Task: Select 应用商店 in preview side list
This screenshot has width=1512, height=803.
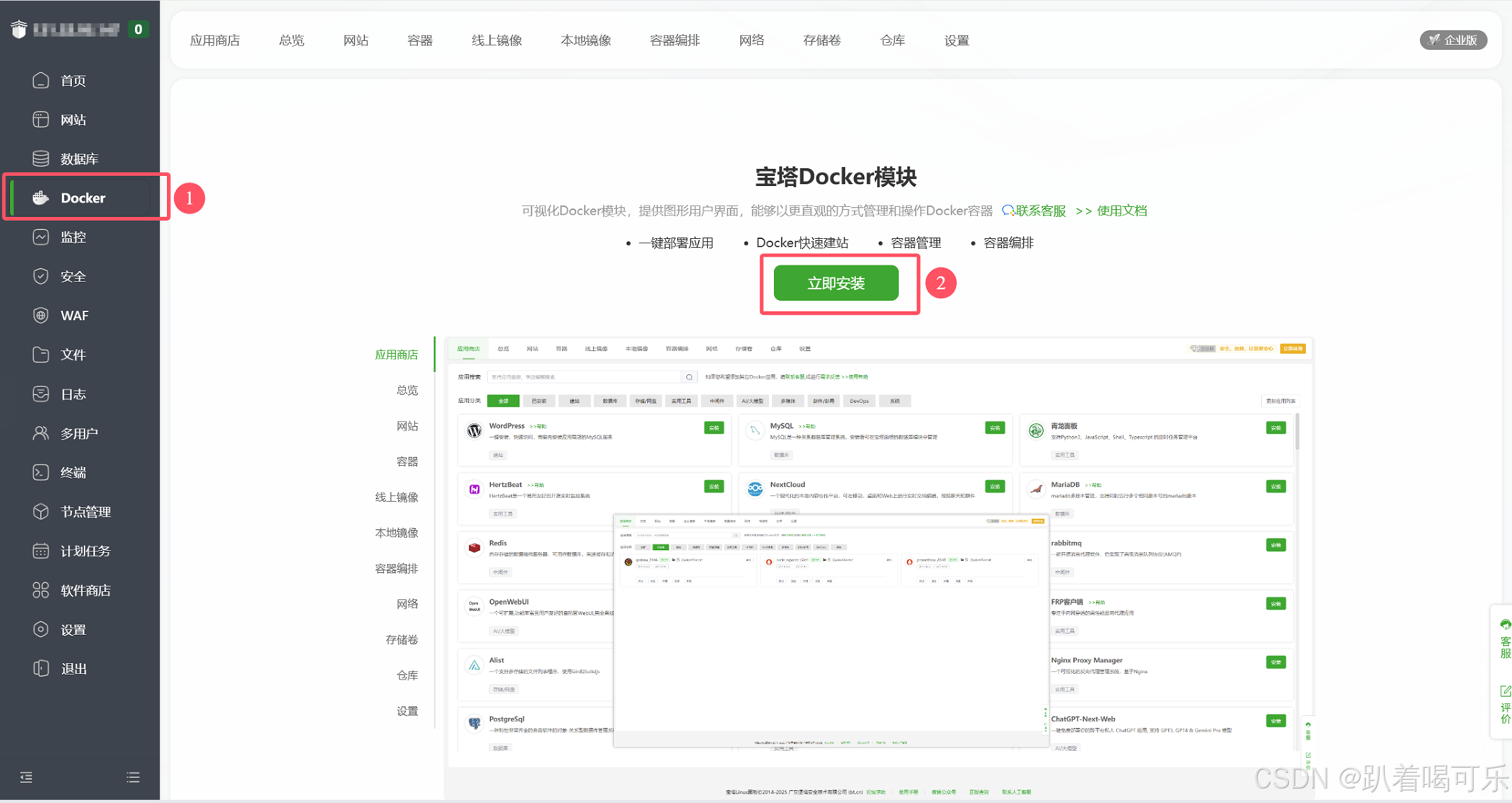Action: [x=396, y=355]
